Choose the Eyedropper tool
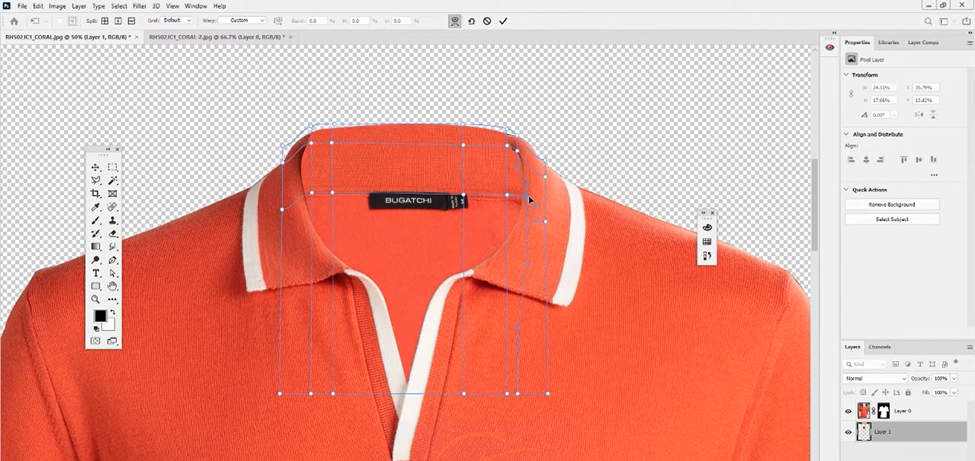Viewport: 975px width, 461px height. pos(96,207)
